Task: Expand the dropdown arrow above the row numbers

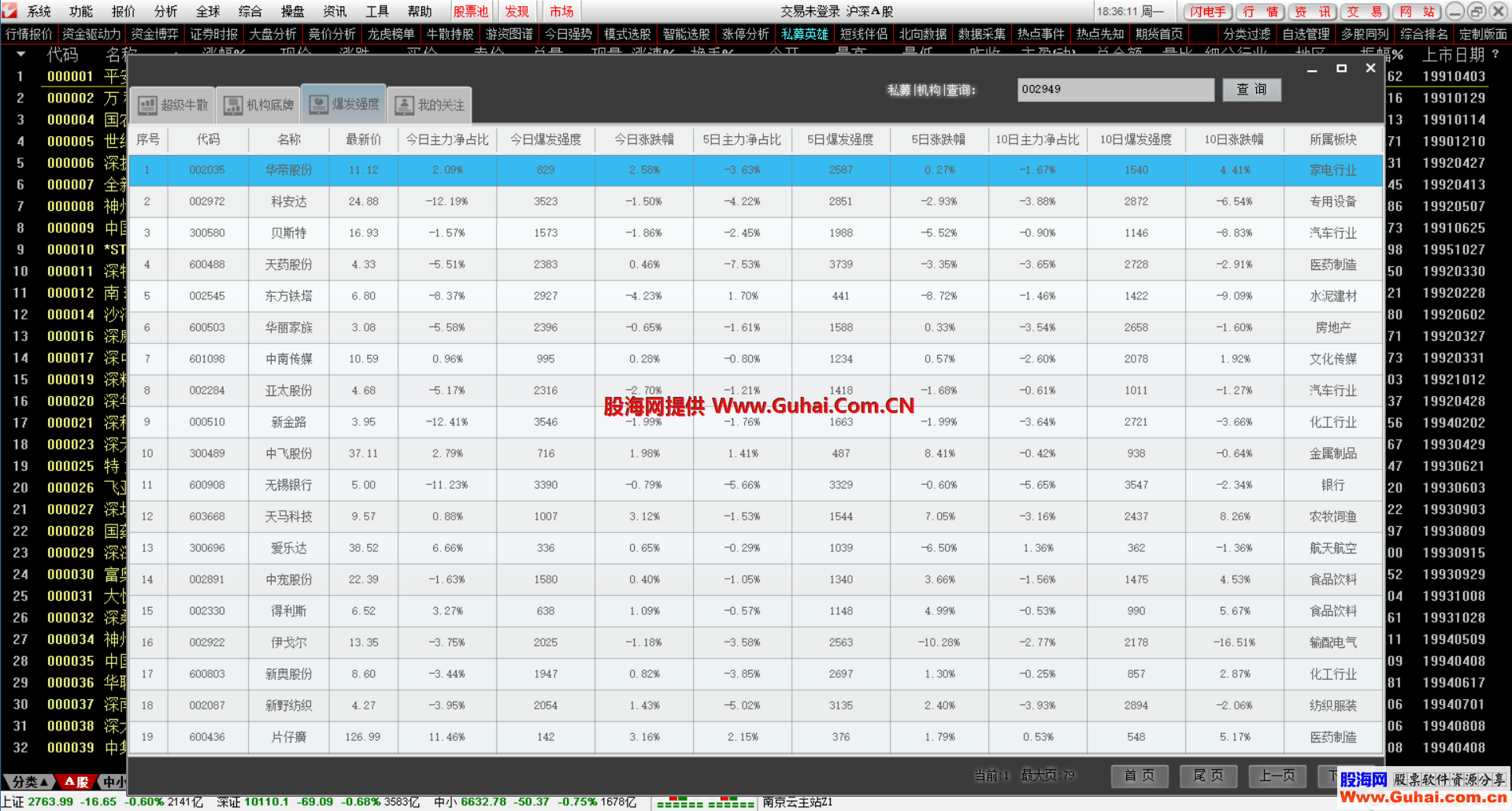Action: click(x=21, y=55)
